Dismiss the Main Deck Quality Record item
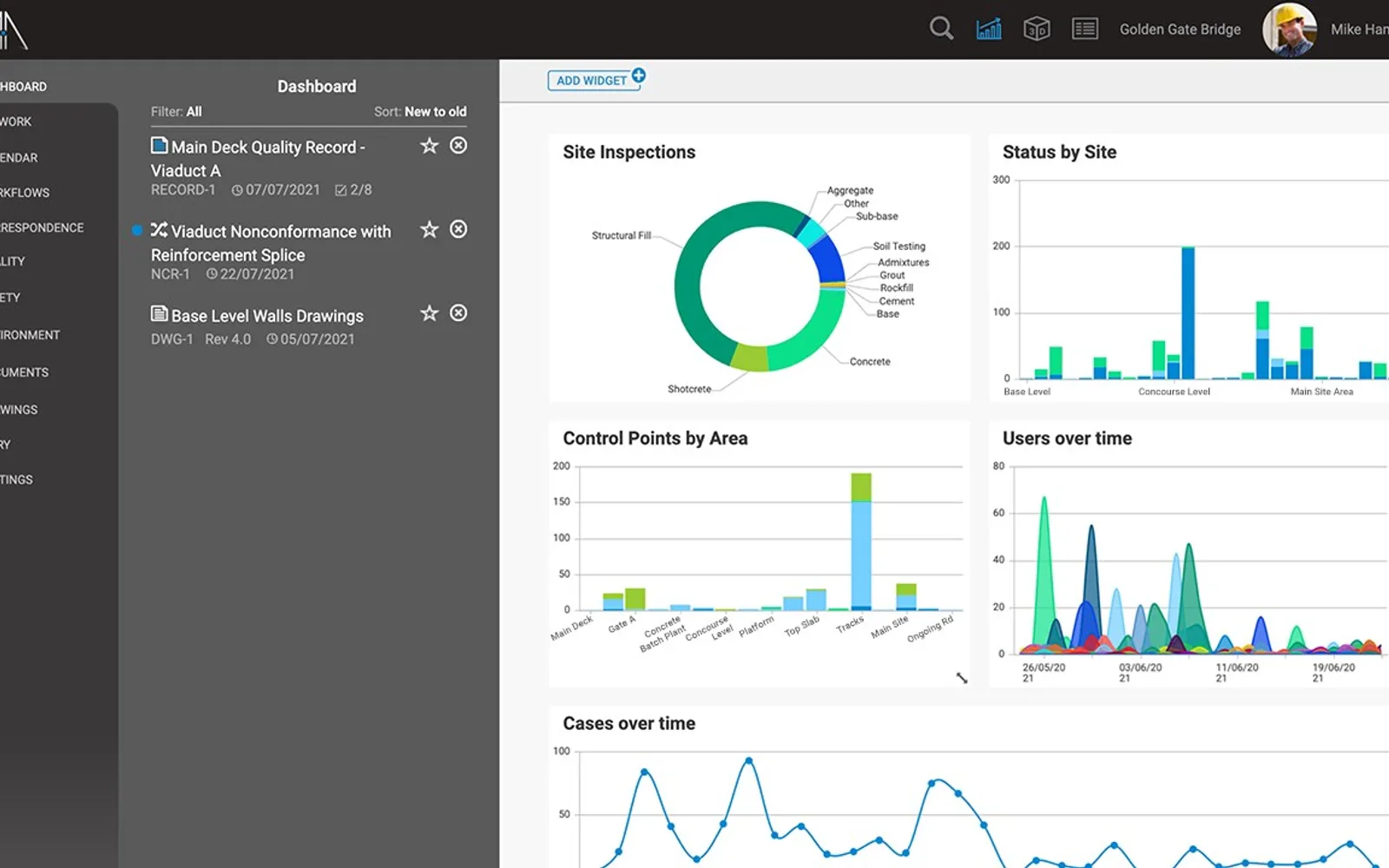 (x=458, y=146)
